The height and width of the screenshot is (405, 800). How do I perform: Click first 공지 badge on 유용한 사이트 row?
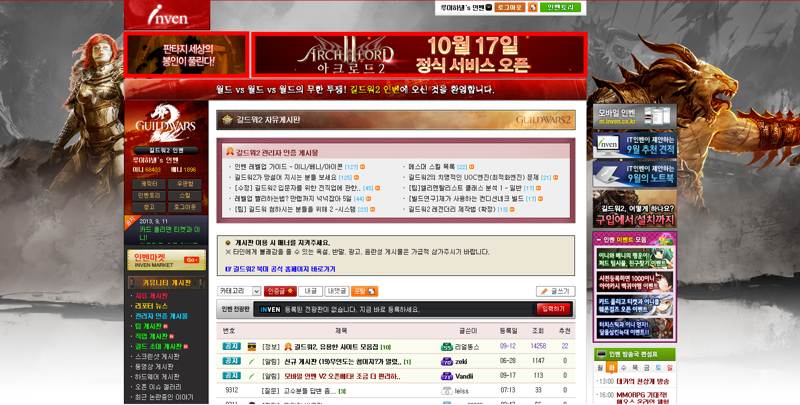click(x=231, y=346)
